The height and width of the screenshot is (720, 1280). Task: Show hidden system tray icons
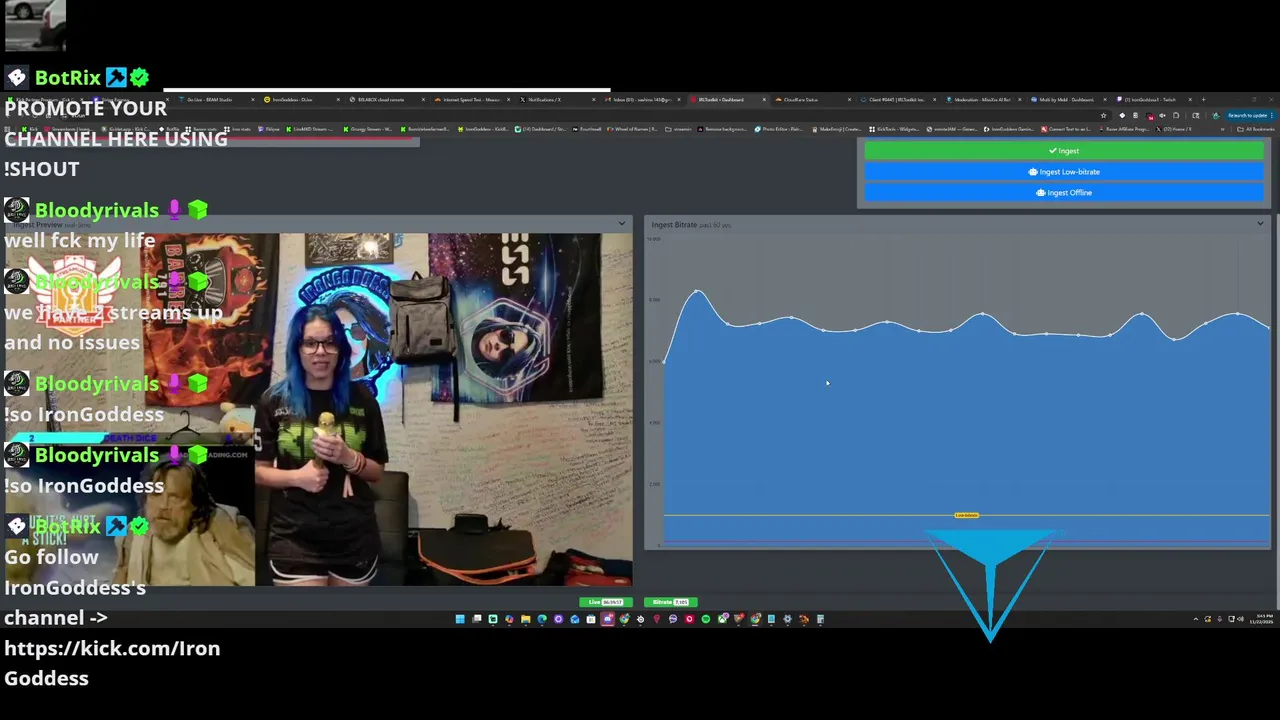pos(1196,619)
